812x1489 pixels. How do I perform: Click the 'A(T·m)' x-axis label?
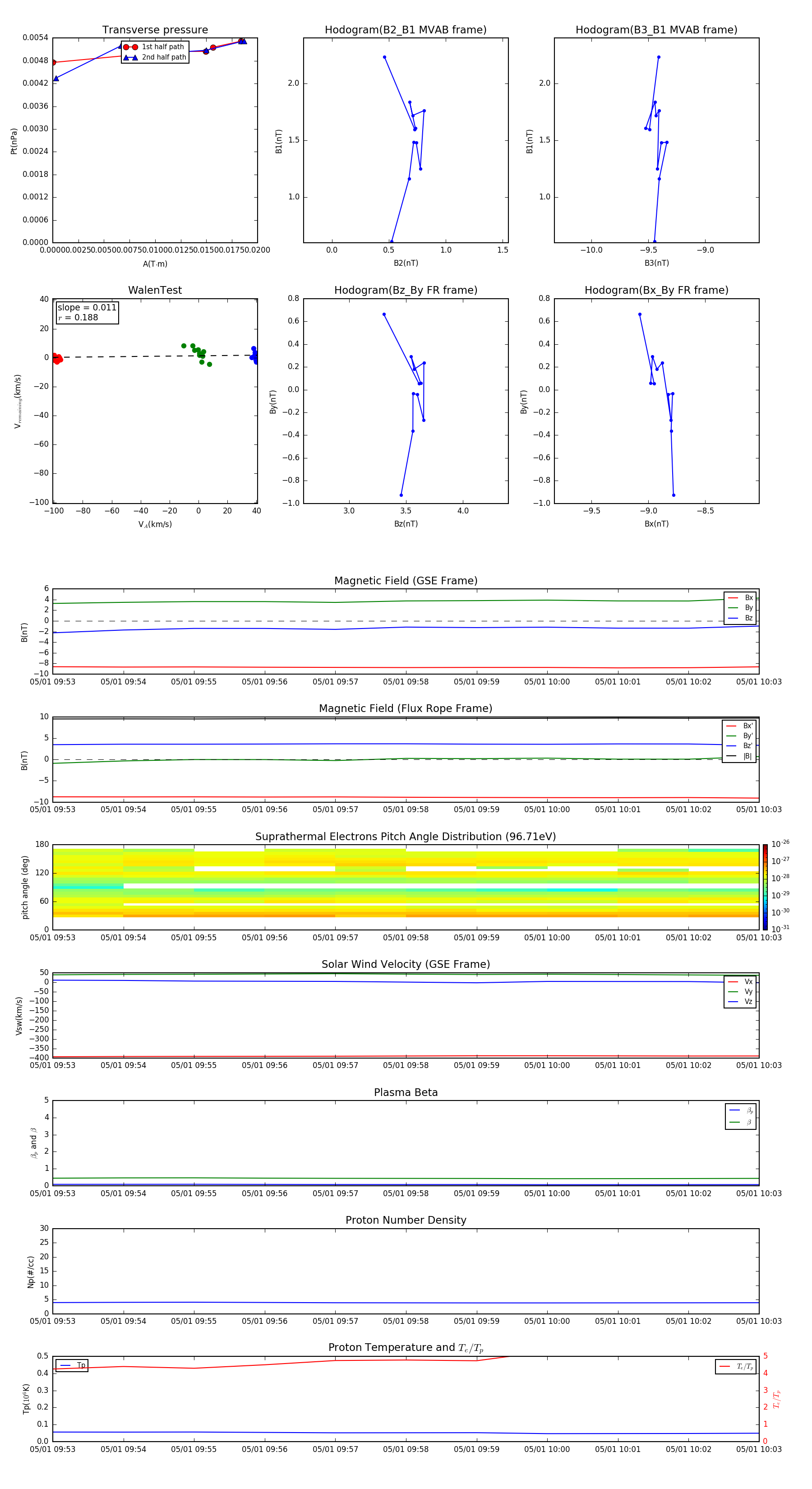point(155,264)
